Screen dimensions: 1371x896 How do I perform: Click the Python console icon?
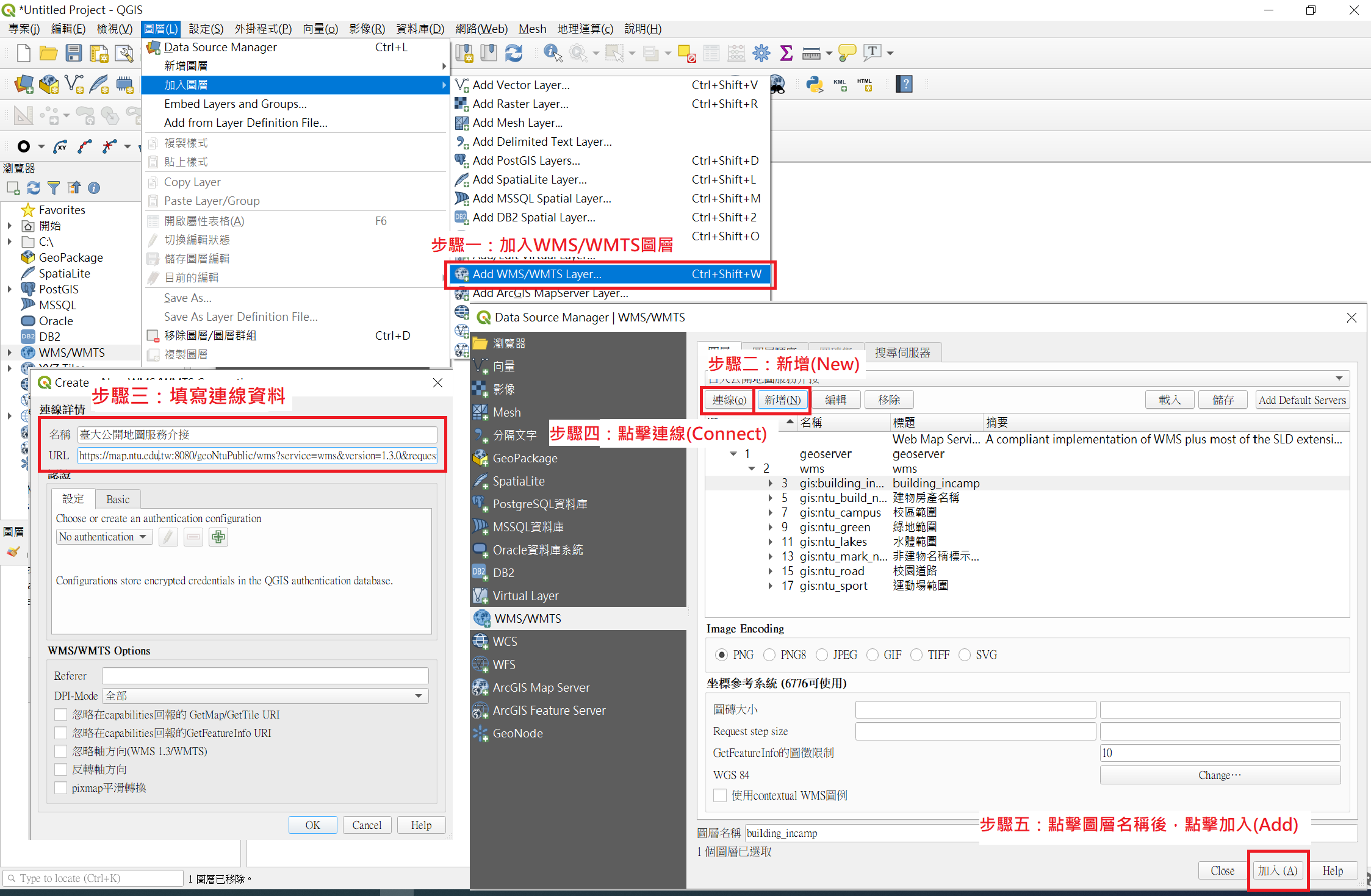tap(814, 84)
